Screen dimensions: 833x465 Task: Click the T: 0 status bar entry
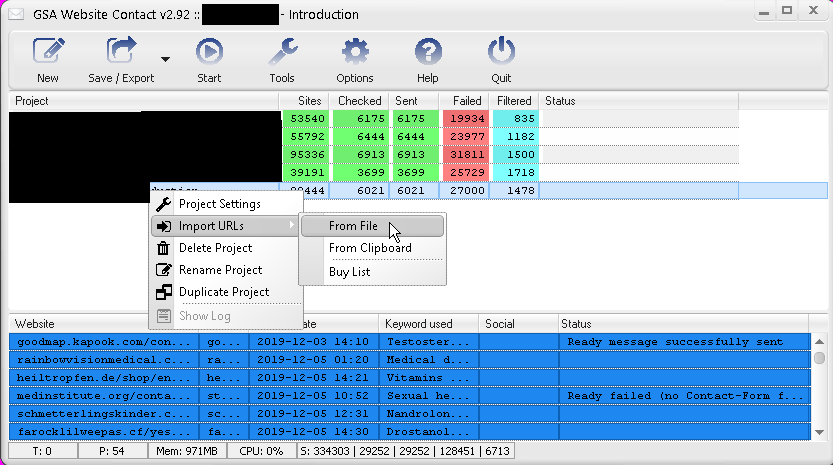(42, 451)
